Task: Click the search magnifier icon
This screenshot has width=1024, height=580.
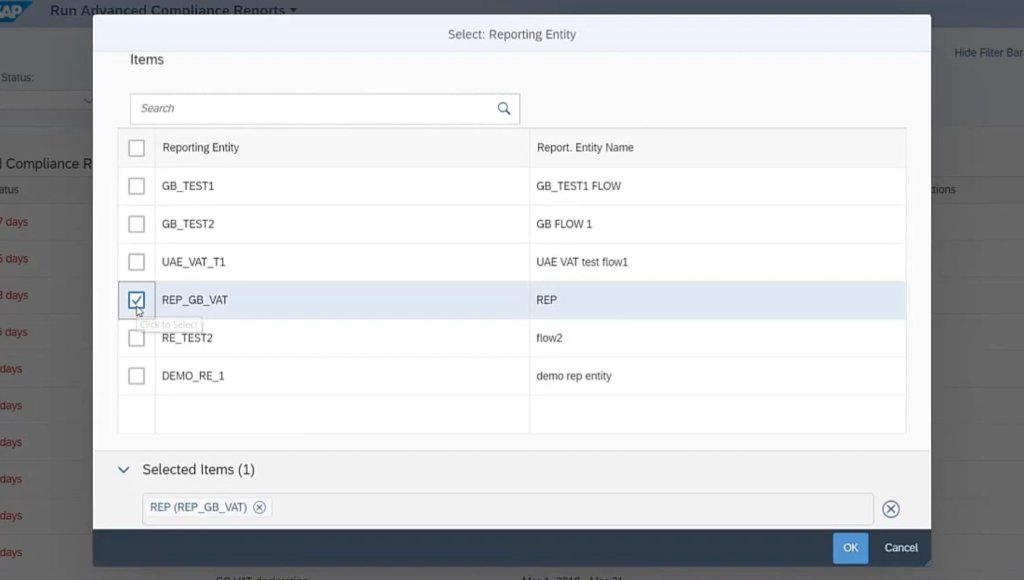Action: coord(504,109)
